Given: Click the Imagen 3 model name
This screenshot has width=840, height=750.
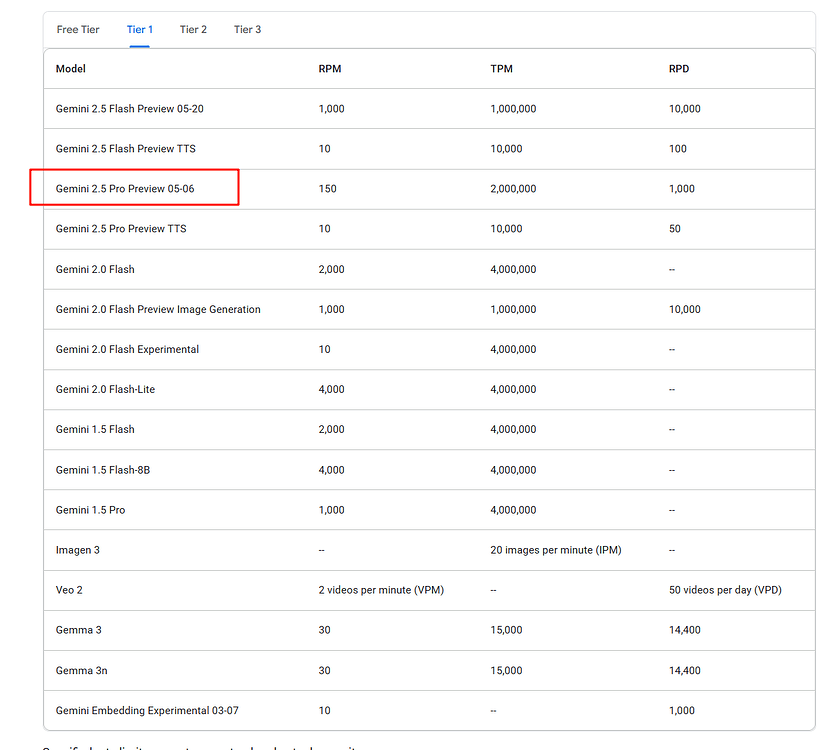Looking at the screenshot, I should (78, 550).
